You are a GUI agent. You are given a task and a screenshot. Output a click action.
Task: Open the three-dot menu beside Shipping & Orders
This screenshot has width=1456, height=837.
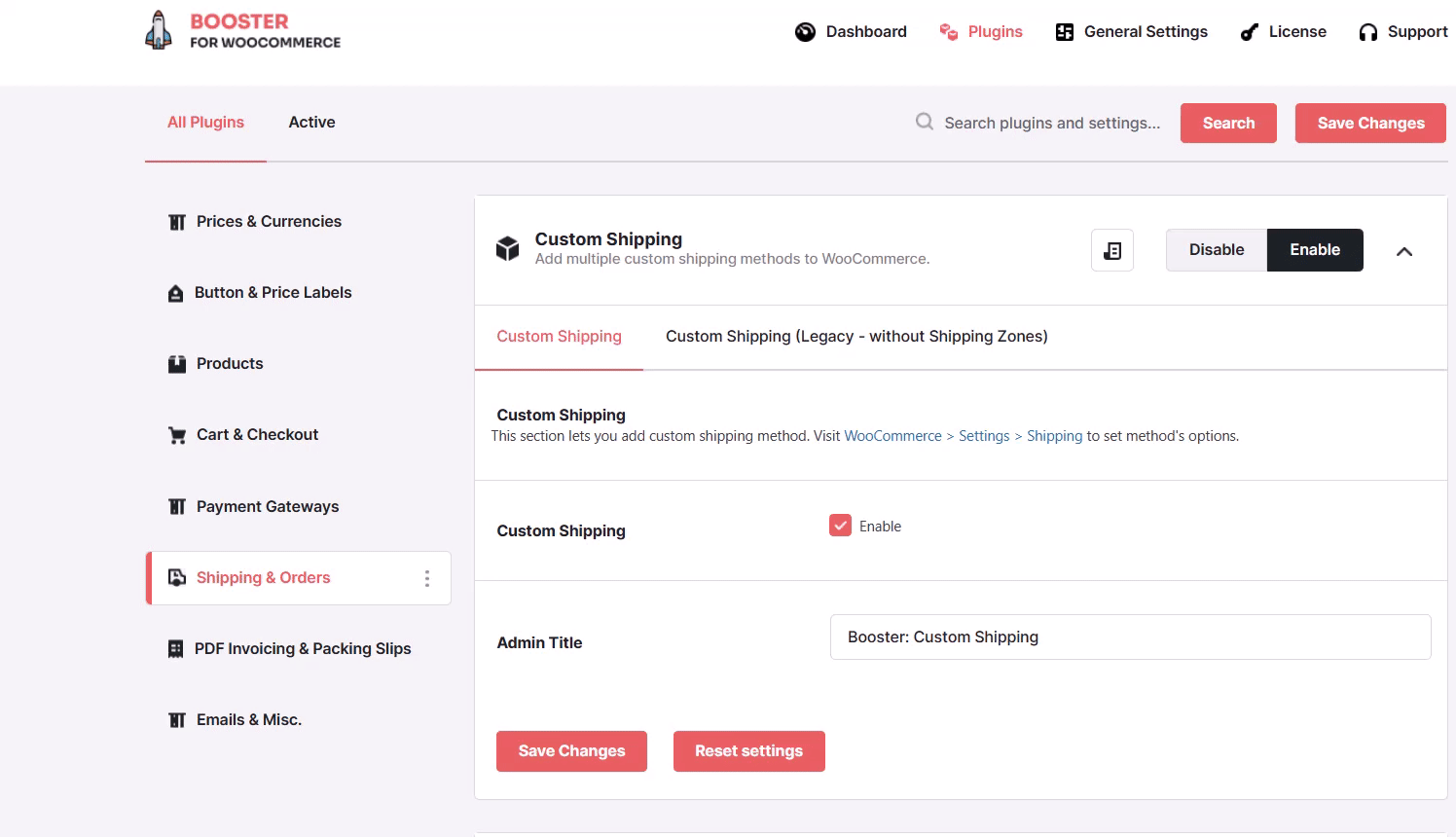(426, 578)
